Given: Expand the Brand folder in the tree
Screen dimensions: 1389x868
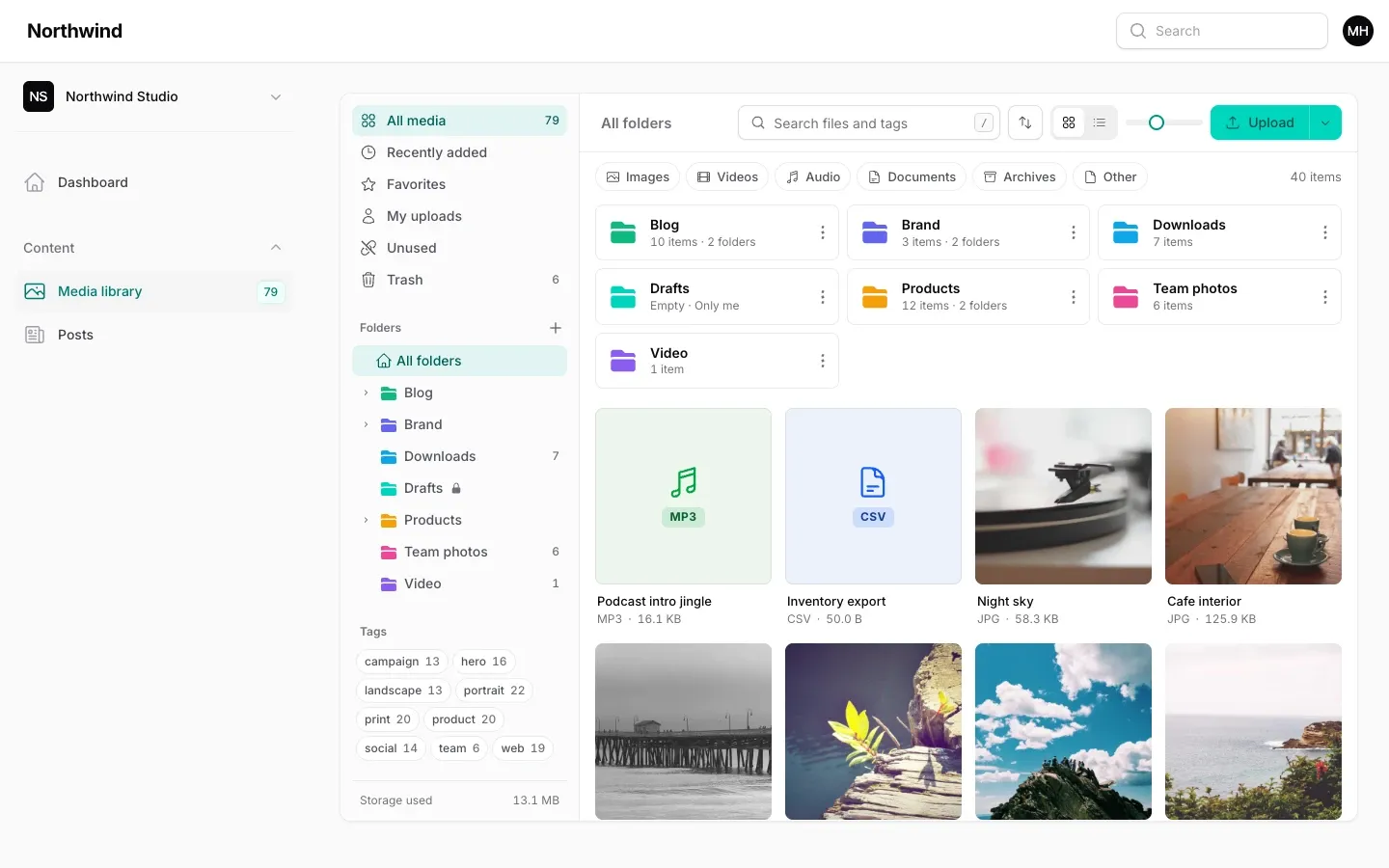Looking at the screenshot, I should pyautogui.click(x=366, y=424).
